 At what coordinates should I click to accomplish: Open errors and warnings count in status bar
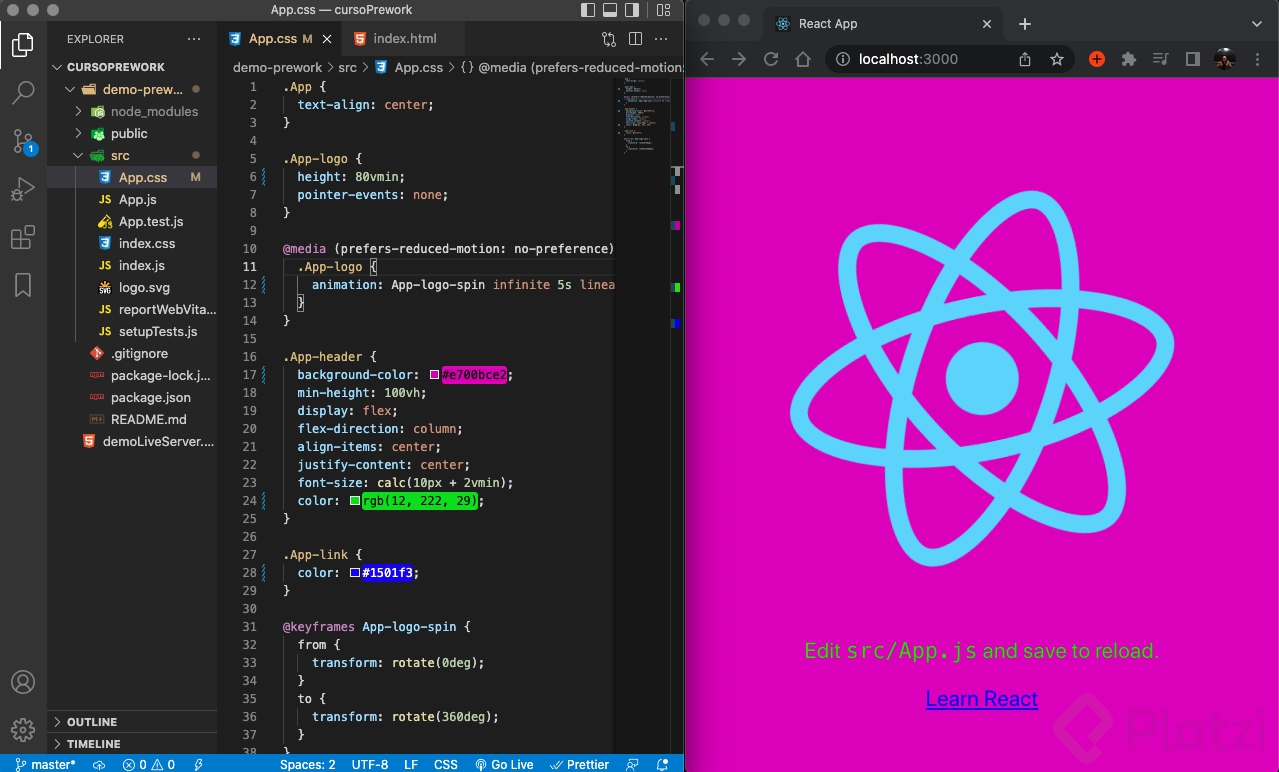[x=149, y=764]
